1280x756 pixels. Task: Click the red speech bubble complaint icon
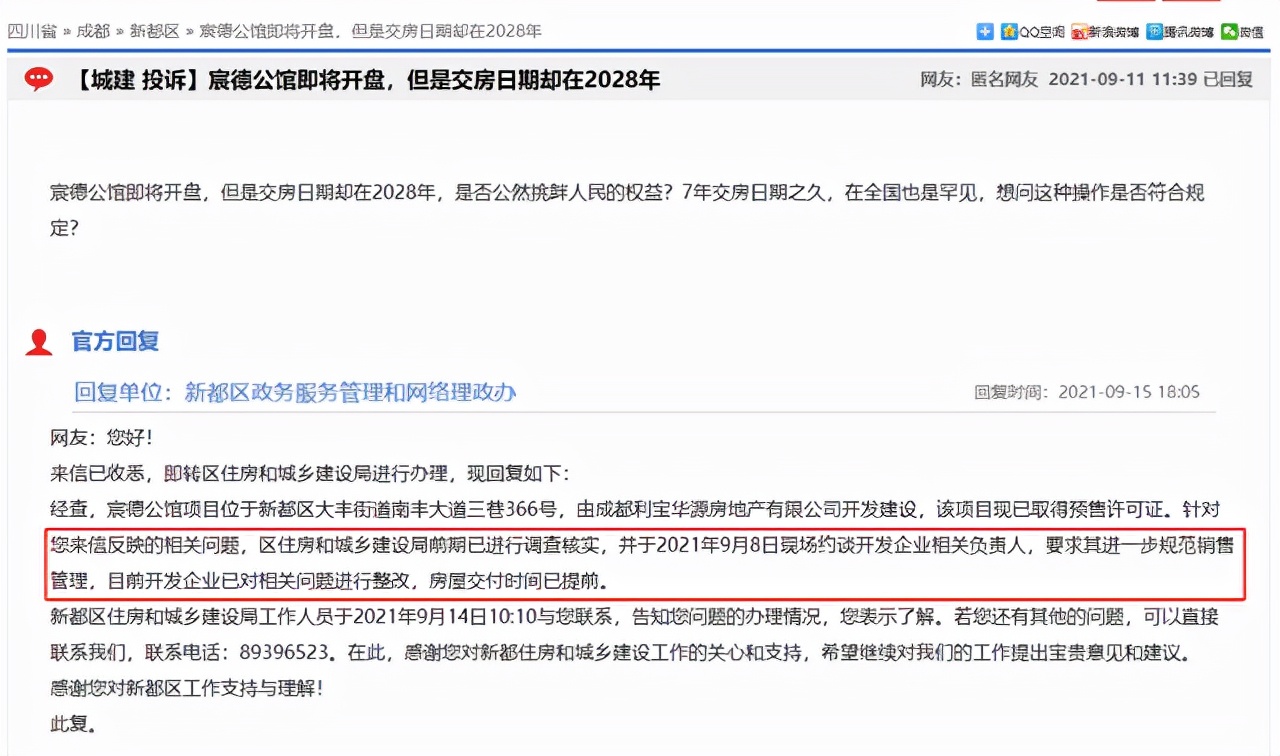point(39,79)
